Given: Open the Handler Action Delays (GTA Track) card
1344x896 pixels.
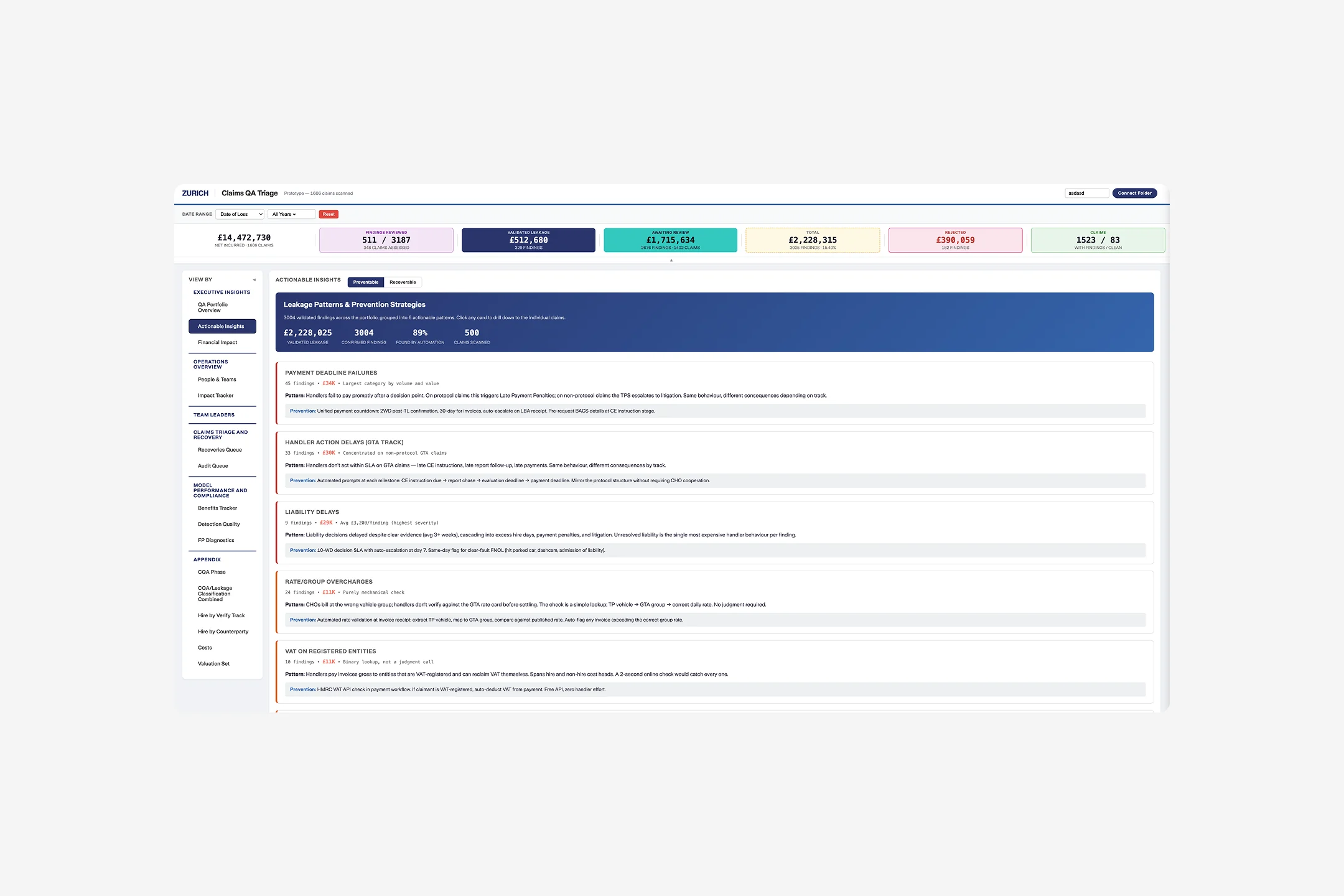Looking at the screenshot, I should (715, 463).
